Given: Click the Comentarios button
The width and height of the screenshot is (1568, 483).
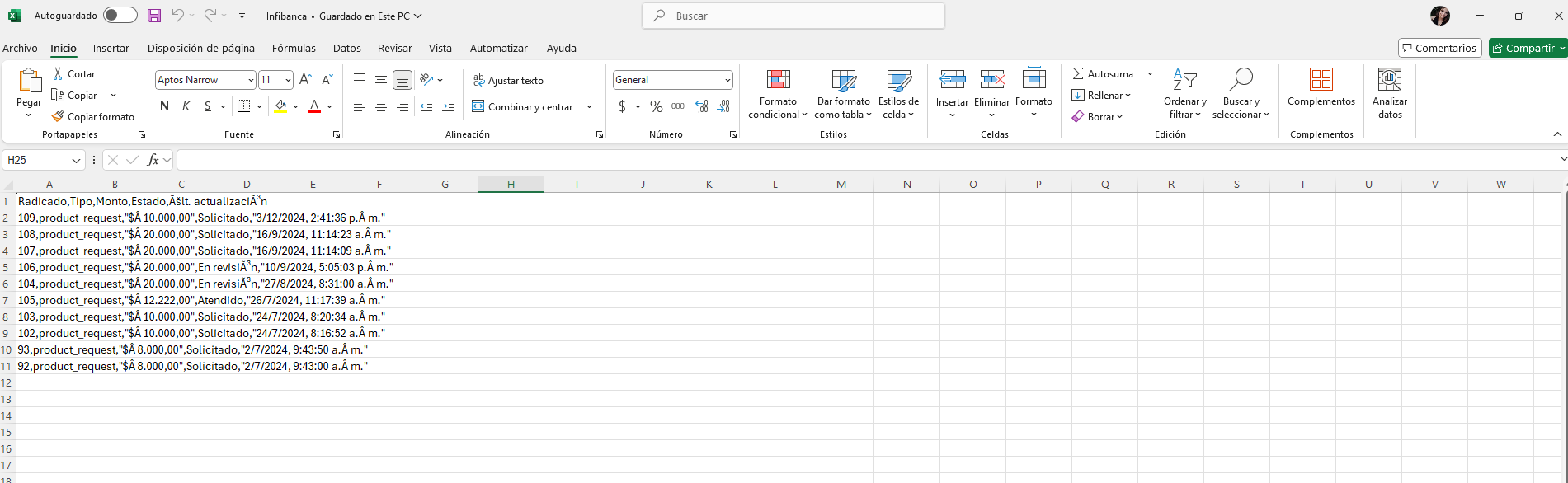Looking at the screenshot, I should click(1440, 48).
